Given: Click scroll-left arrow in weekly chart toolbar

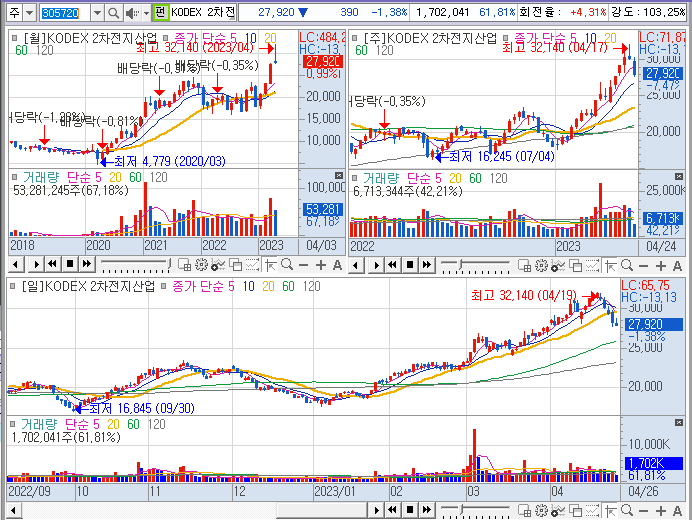Looking at the screenshot, I should click(x=356, y=266).
